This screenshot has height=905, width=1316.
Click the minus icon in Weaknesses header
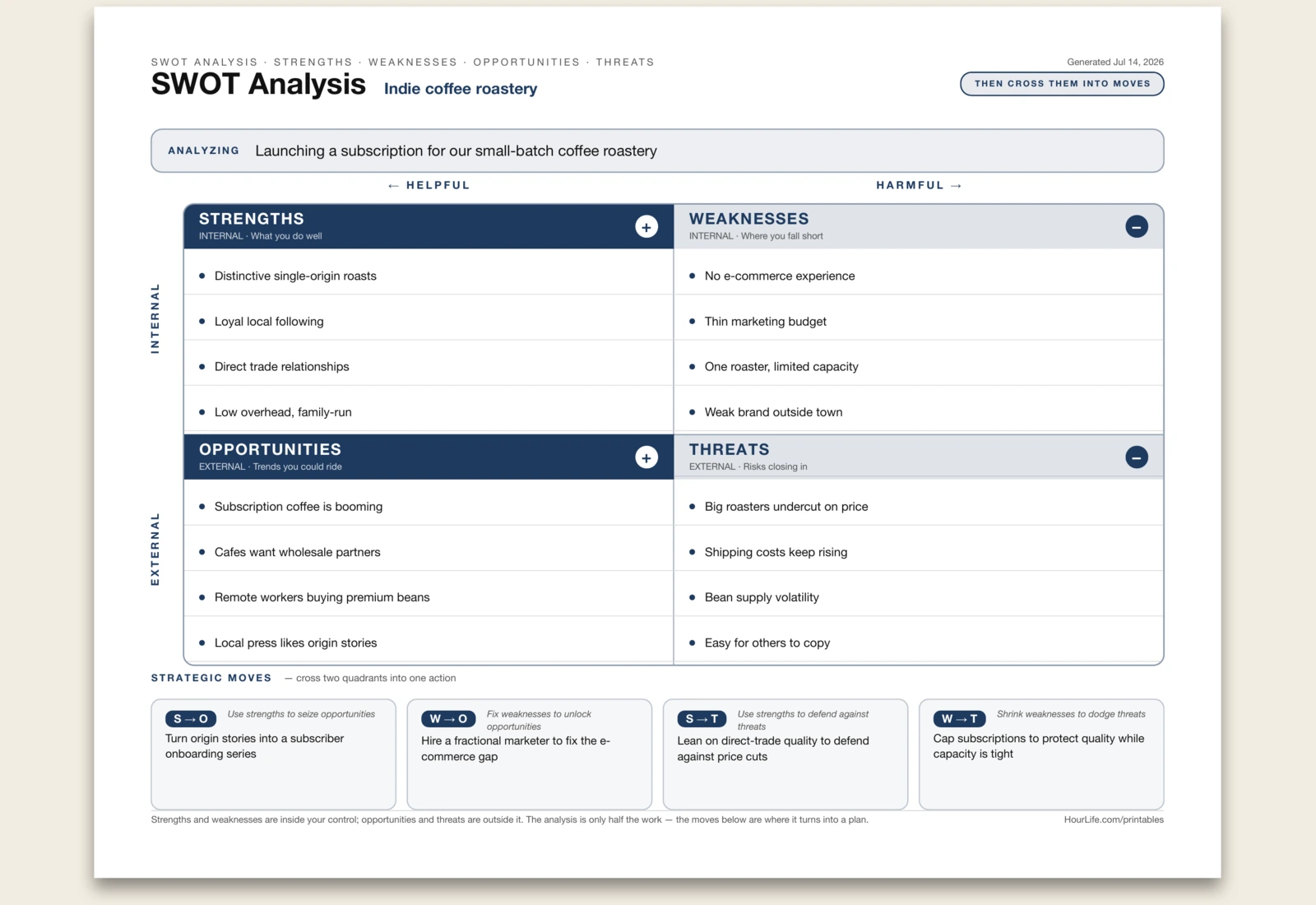click(1137, 227)
